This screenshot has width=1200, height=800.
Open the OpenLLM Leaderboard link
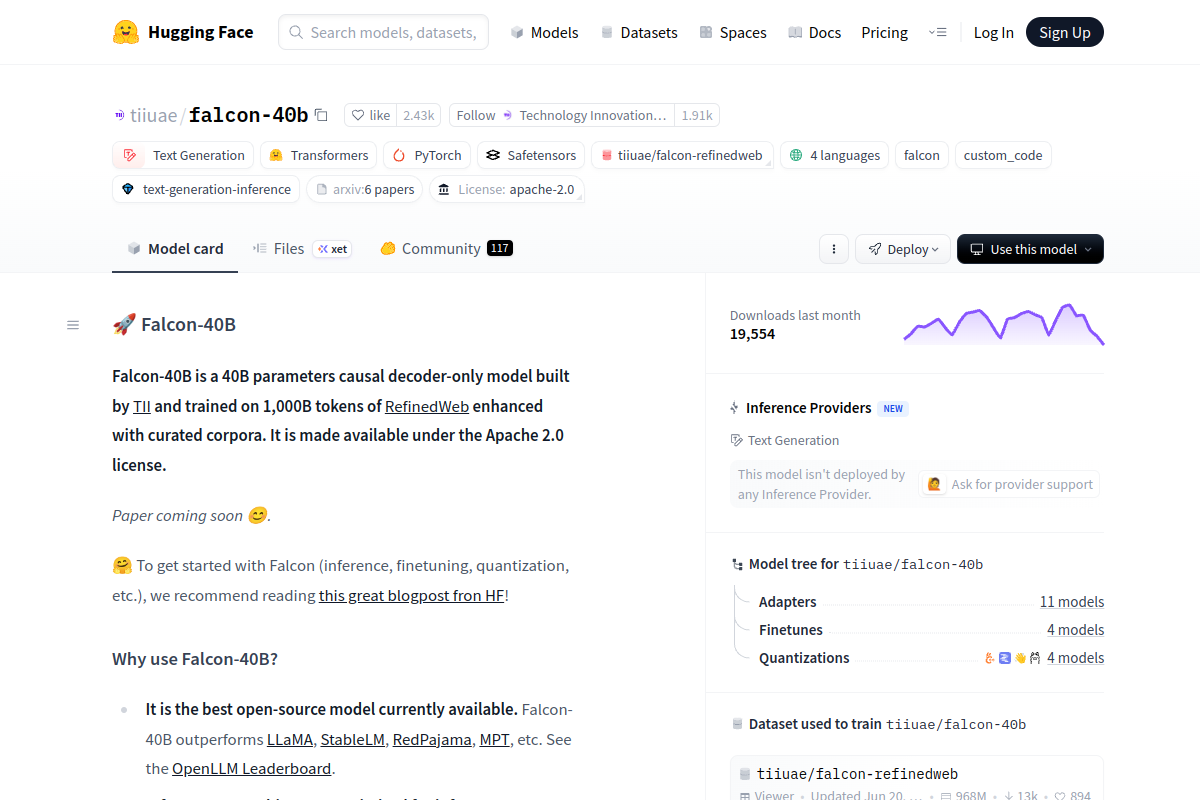[251, 768]
